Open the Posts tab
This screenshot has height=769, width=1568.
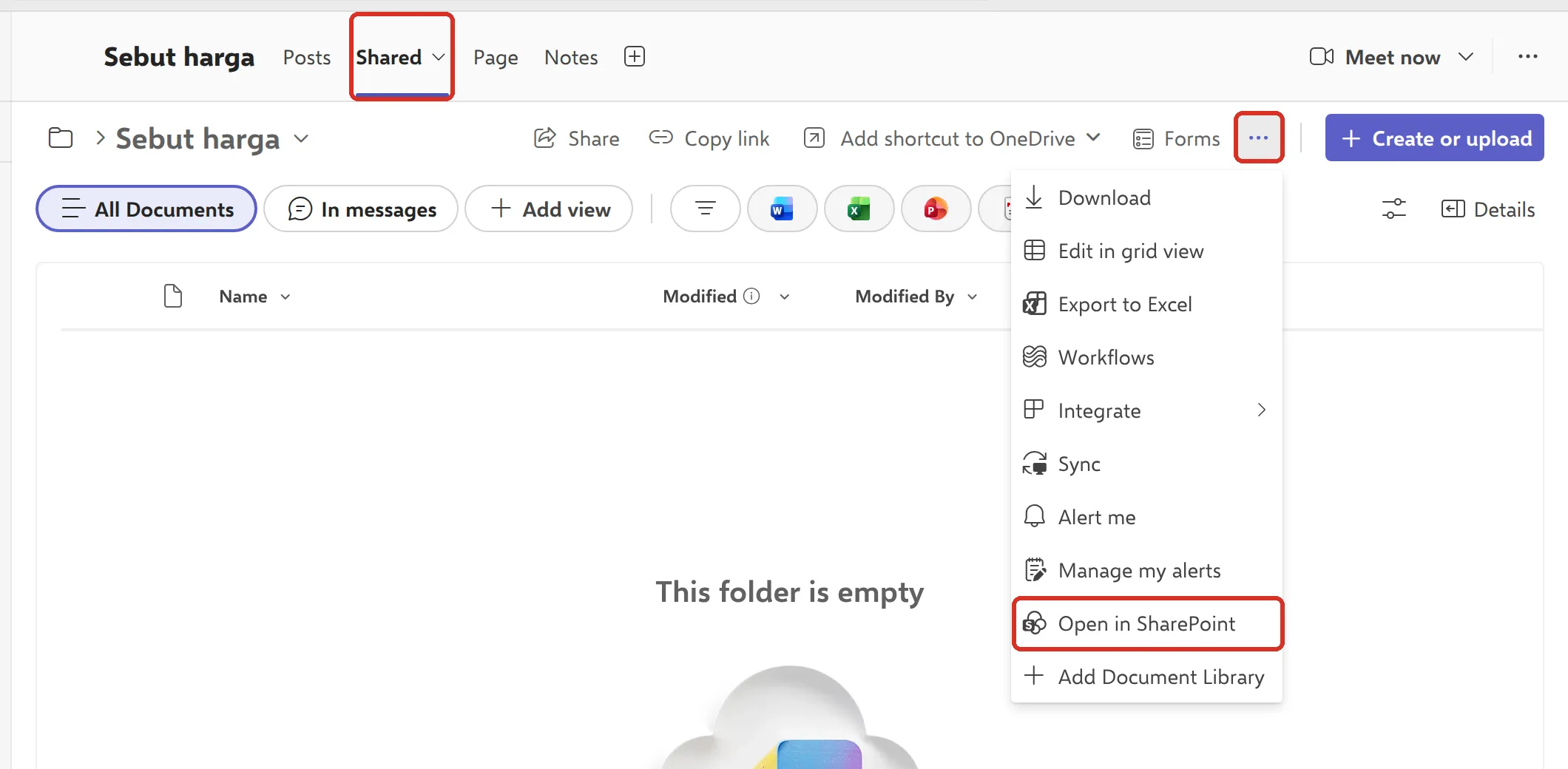(x=306, y=57)
